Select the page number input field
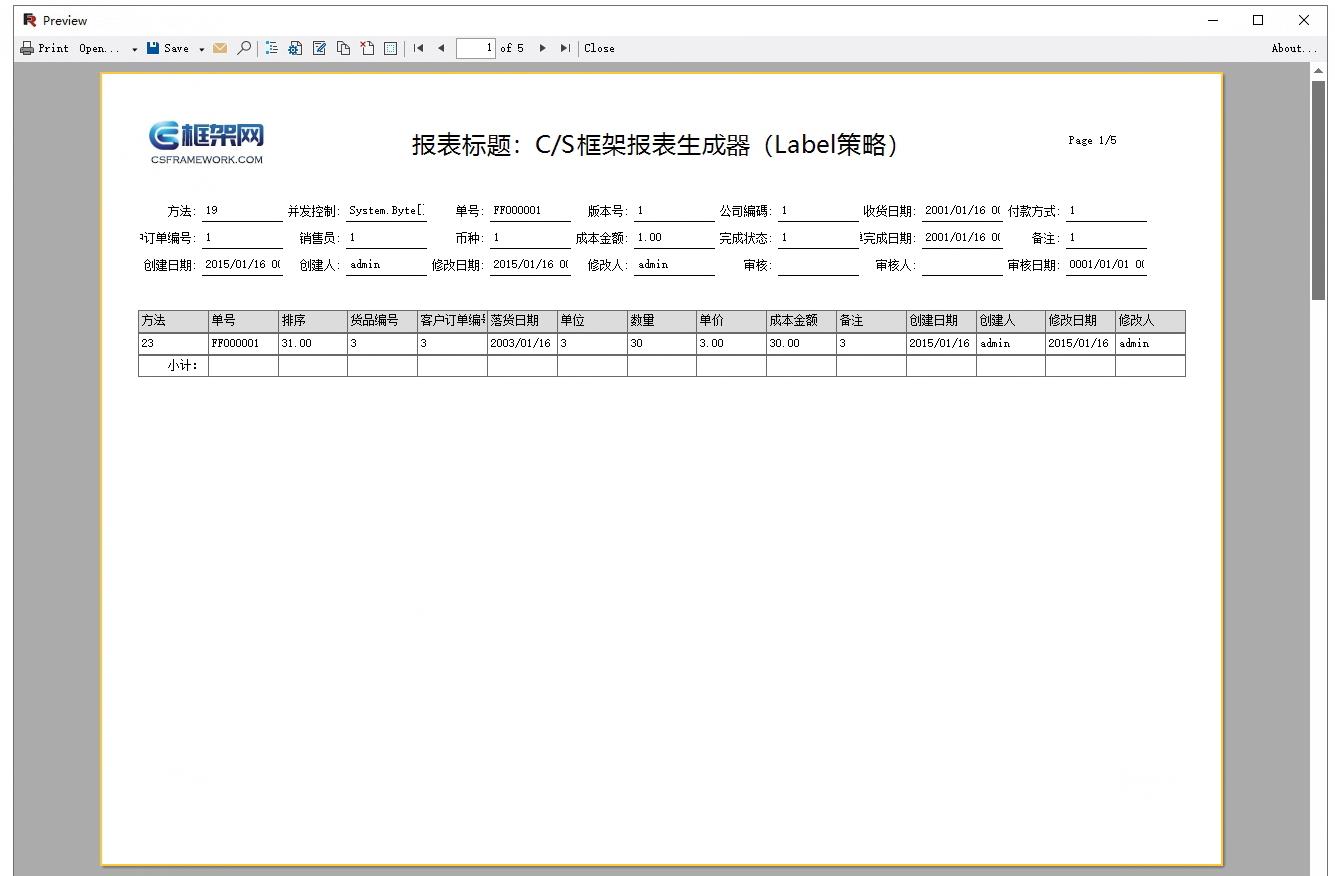The image size is (1335, 876). (476, 48)
